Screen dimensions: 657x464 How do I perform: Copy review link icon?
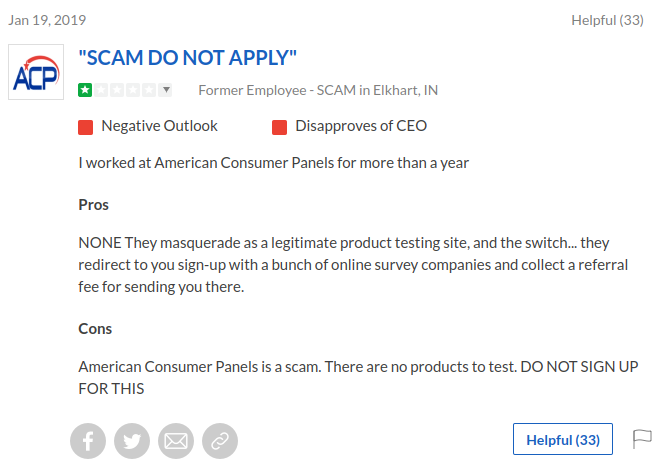coord(220,441)
